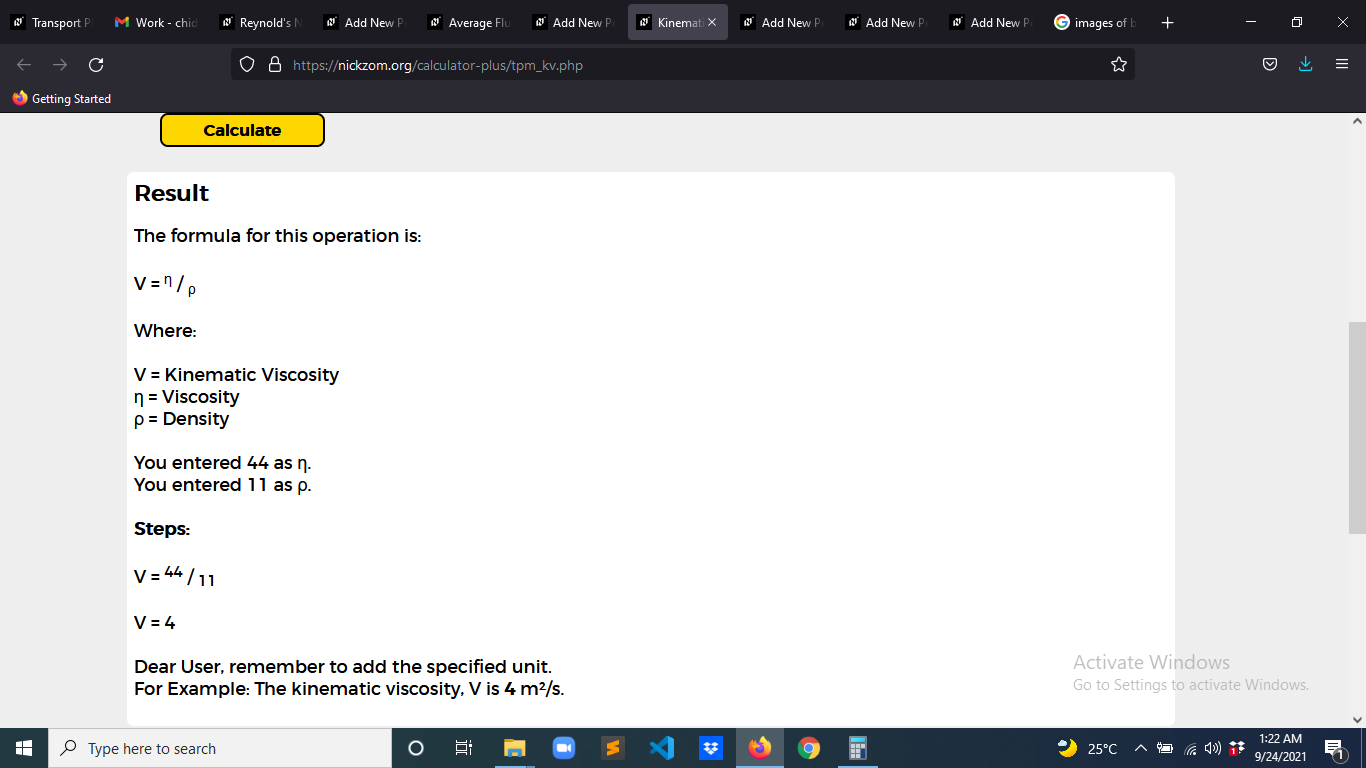Image resolution: width=1366 pixels, height=768 pixels.
Task: Switch to the images of Google tab
Action: click(x=1095, y=22)
